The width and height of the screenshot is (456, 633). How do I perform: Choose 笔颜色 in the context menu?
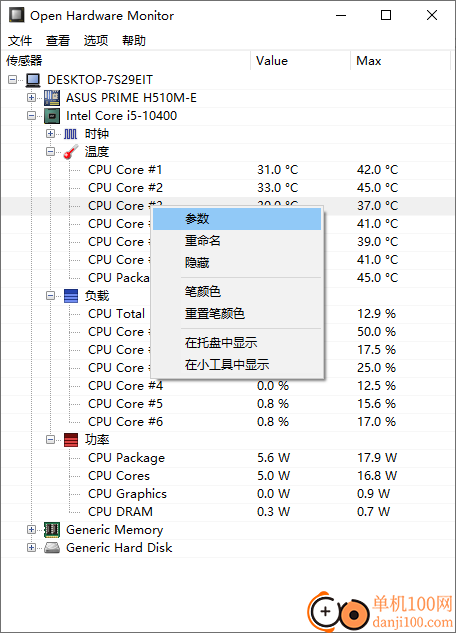[x=237, y=291]
